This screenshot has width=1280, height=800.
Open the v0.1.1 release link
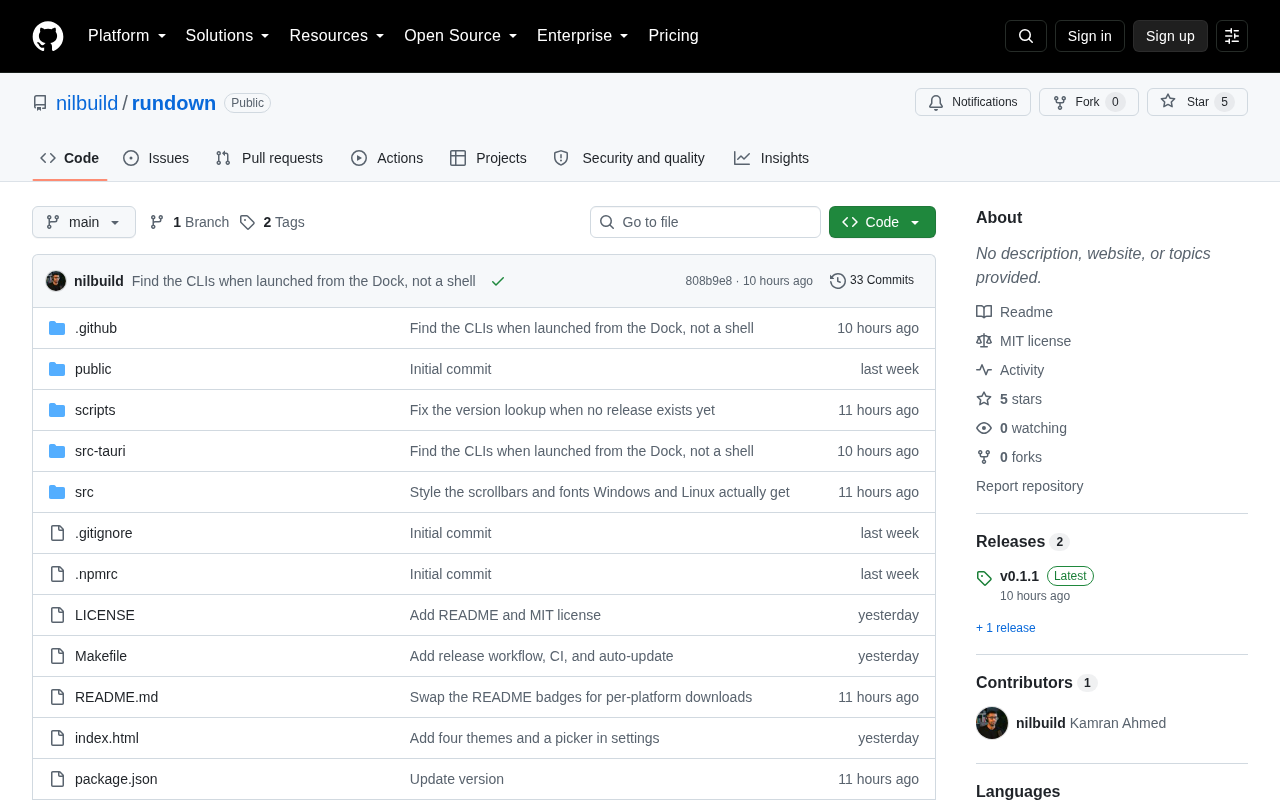(1019, 576)
